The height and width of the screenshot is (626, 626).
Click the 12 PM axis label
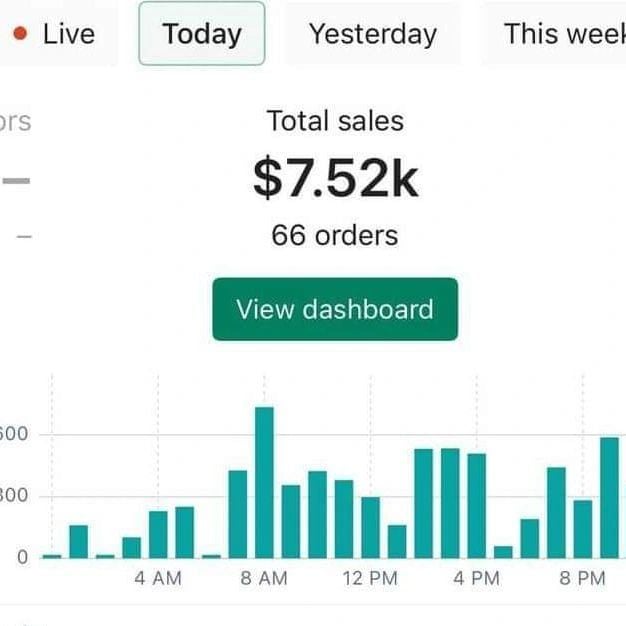coord(370,578)
